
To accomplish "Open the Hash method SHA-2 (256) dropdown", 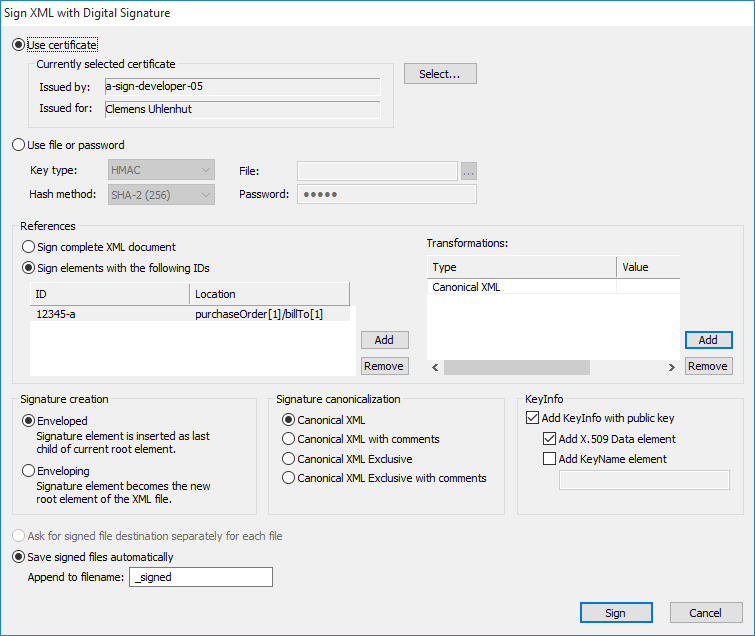I will [x=161, y=195].
